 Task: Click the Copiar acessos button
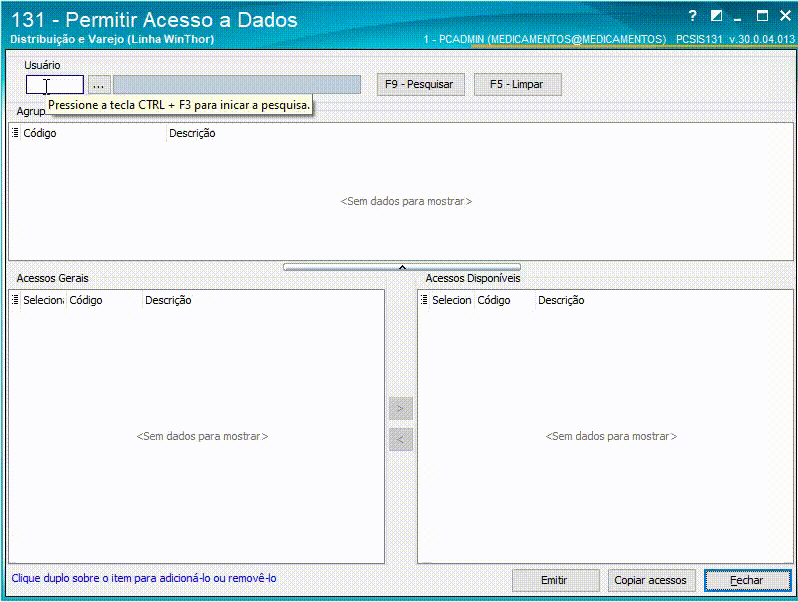pyautogui.click(x=651, y=580)
